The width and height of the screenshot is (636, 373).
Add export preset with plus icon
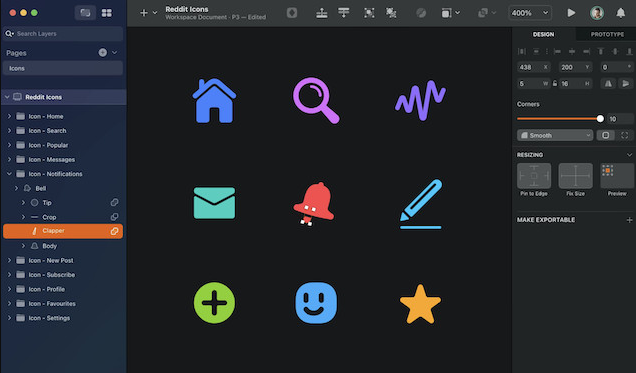point(630,220)
